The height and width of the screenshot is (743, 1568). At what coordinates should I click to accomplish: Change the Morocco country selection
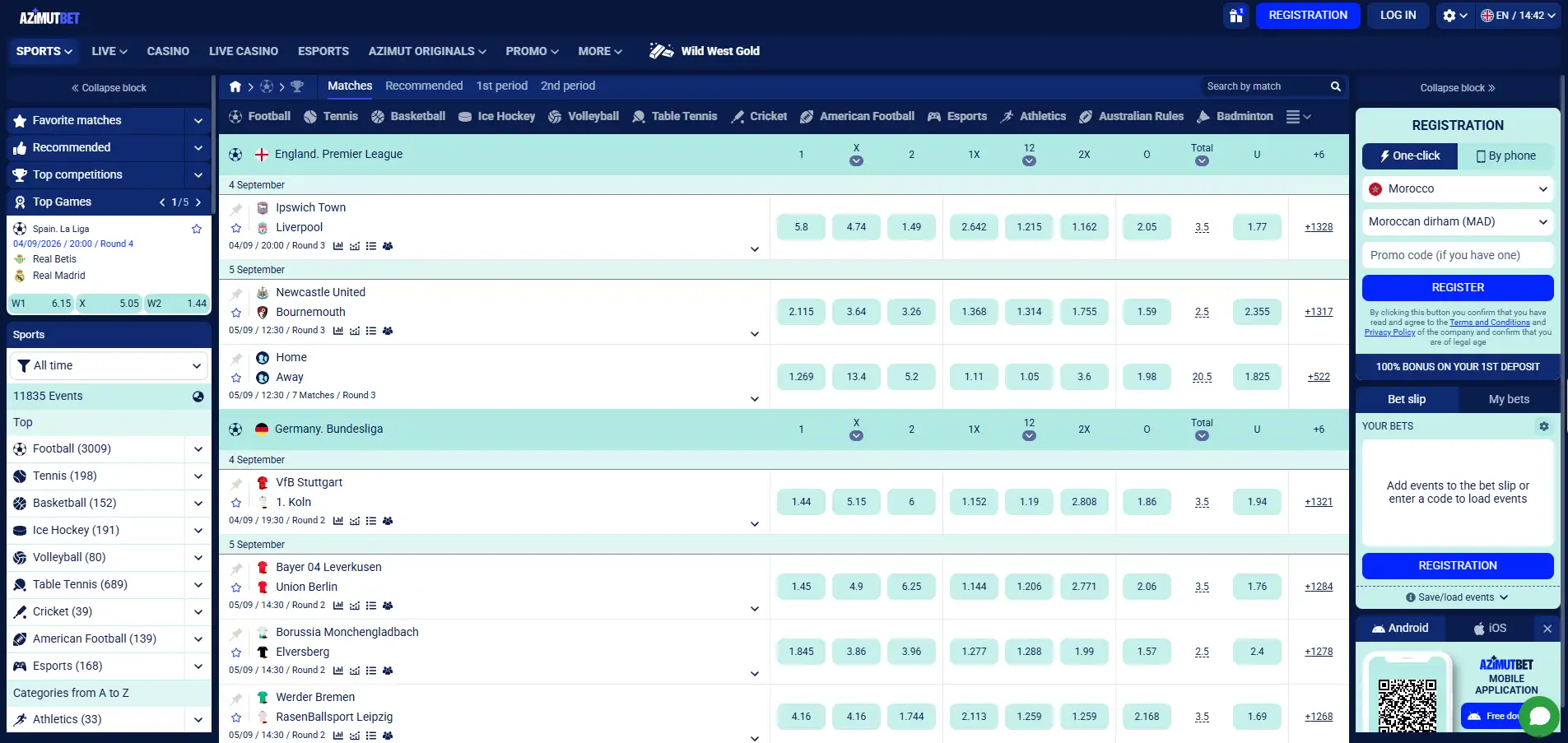pyautogui.click(x=1458, y=189)
